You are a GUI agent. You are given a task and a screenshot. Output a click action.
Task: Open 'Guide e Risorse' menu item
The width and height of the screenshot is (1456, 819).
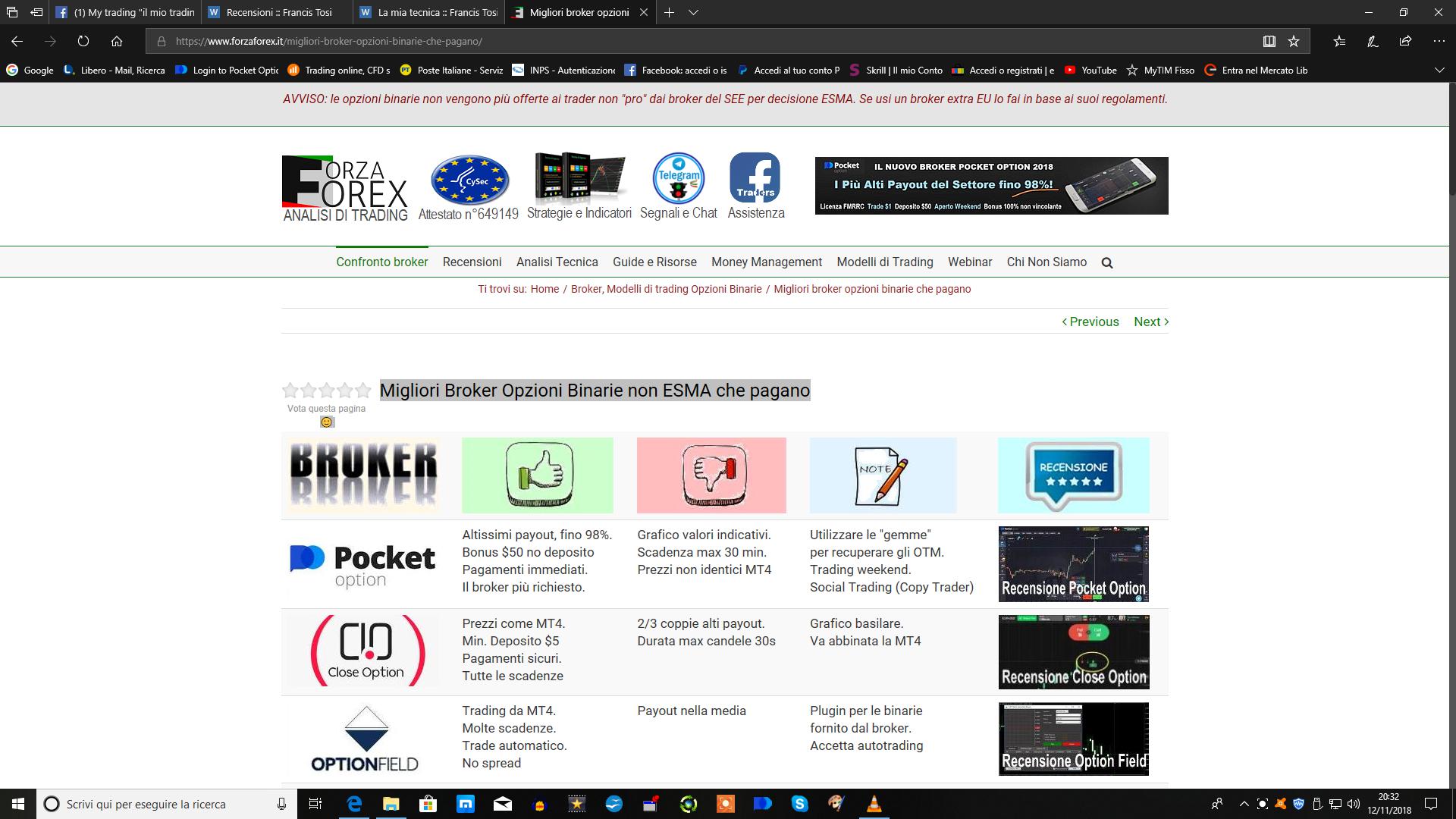(x=654, y=262)
